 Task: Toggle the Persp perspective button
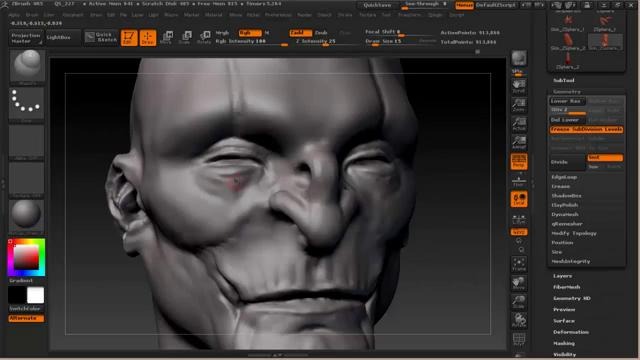(519, 162)
